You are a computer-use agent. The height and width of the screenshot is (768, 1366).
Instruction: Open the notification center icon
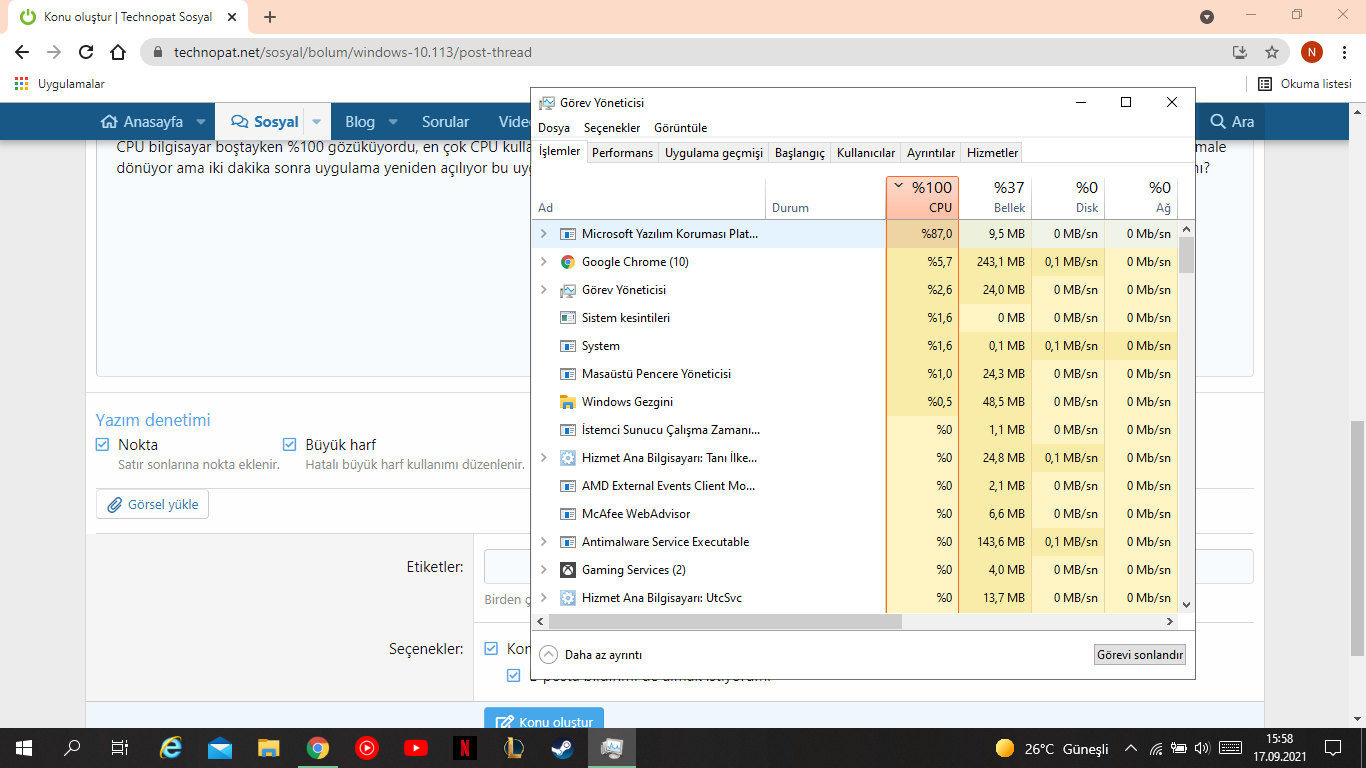[x=1332, y=747]
